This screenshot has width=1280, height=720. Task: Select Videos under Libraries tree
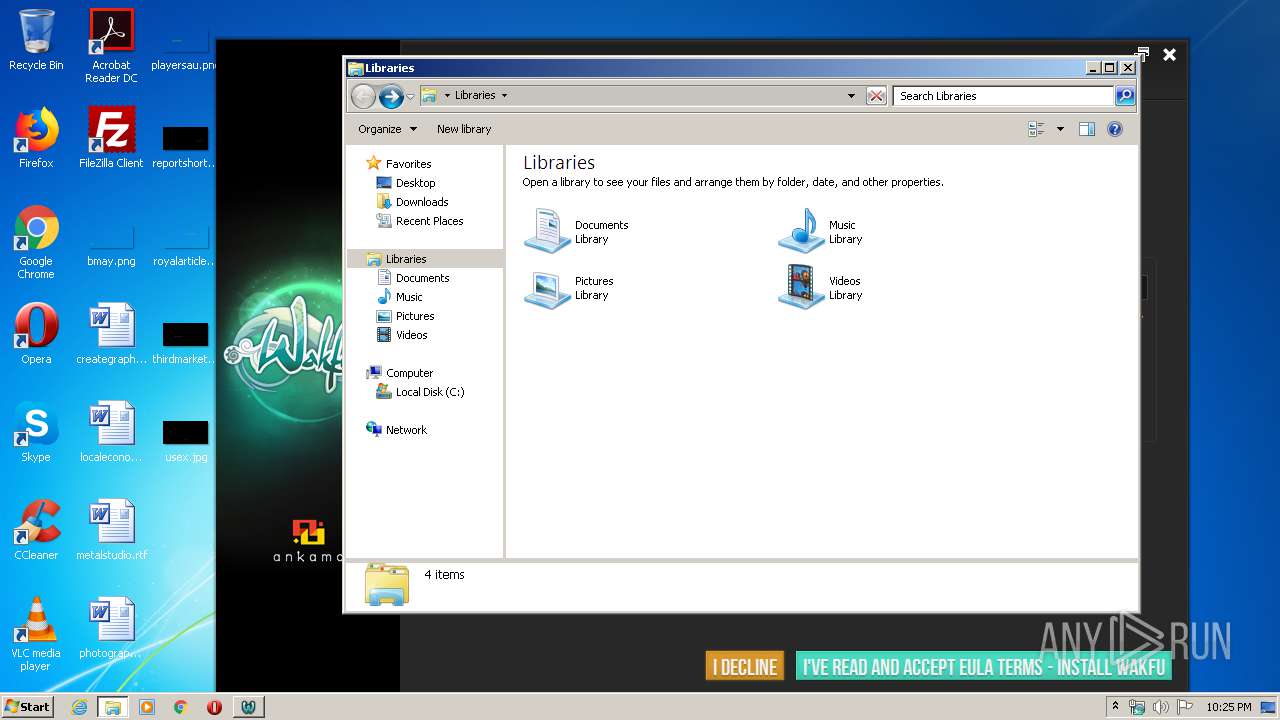tap(411, 335)
